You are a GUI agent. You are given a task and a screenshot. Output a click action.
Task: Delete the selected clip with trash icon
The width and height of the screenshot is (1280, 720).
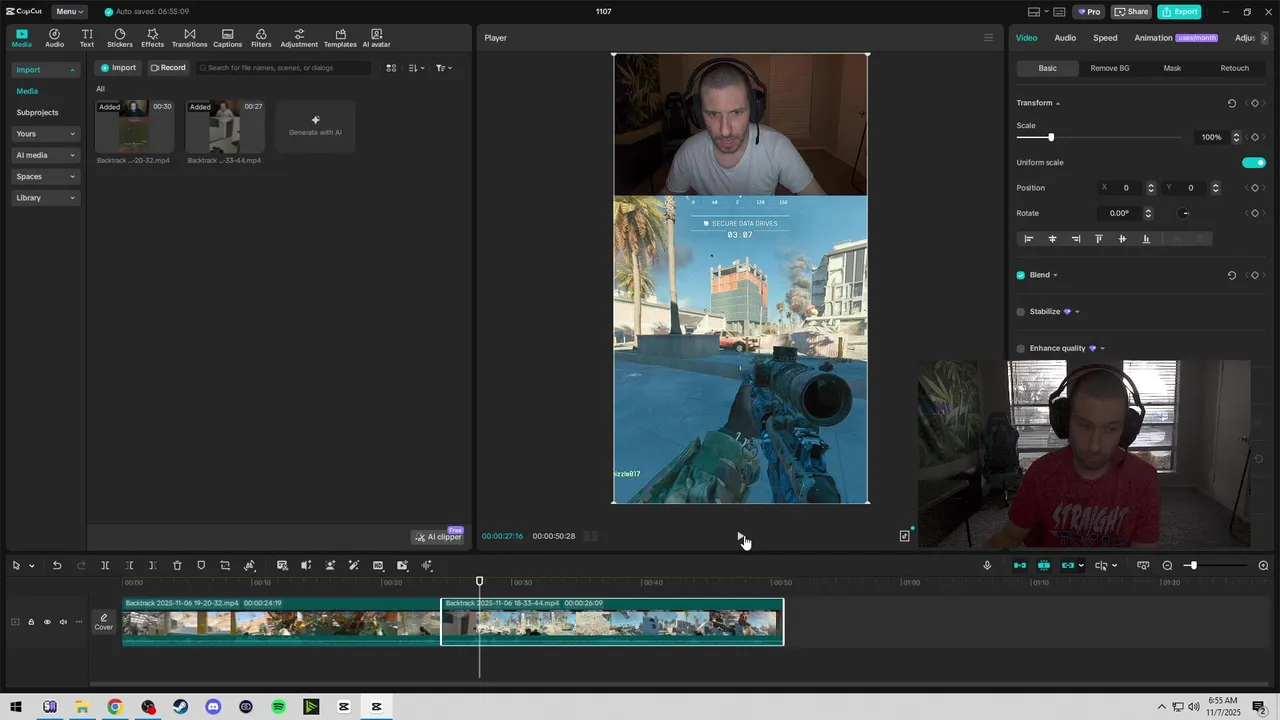[x=177, y=566]
